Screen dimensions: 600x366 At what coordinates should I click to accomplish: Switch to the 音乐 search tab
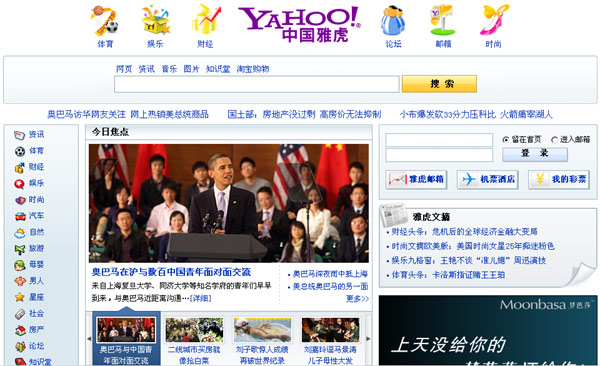point(169,69)
